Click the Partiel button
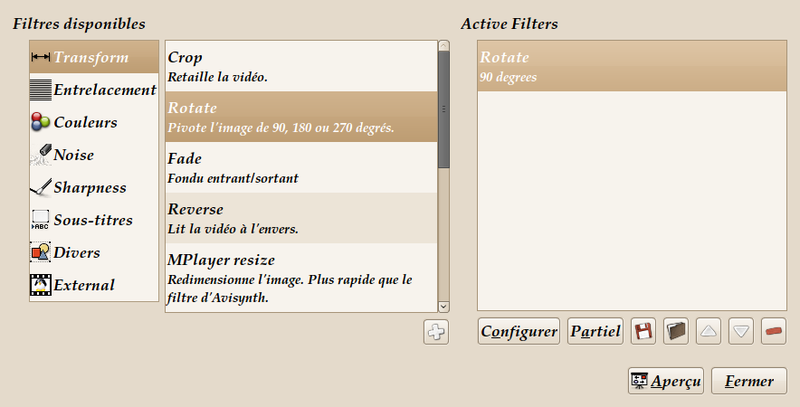The height and width of the screenshot is (407, 800). pos(596,331)
